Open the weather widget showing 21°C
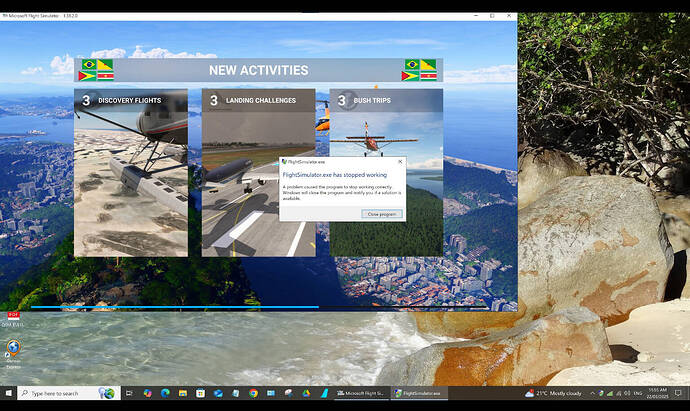Screen dimensions: 690x411 coord(553,393)
